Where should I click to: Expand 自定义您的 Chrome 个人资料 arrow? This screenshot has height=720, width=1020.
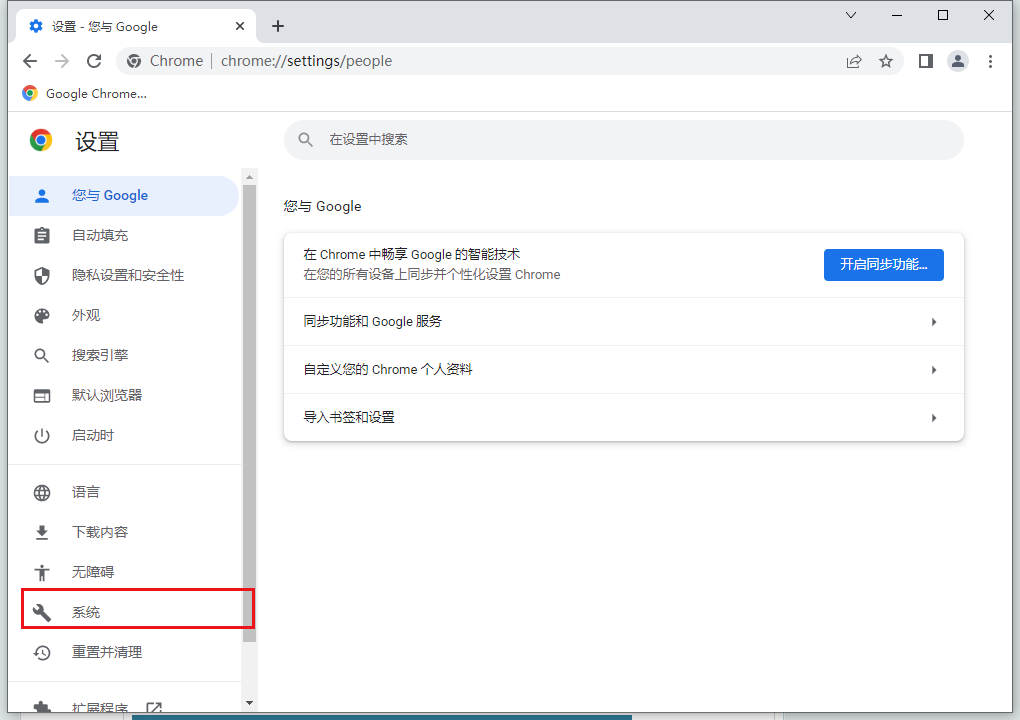933,370
